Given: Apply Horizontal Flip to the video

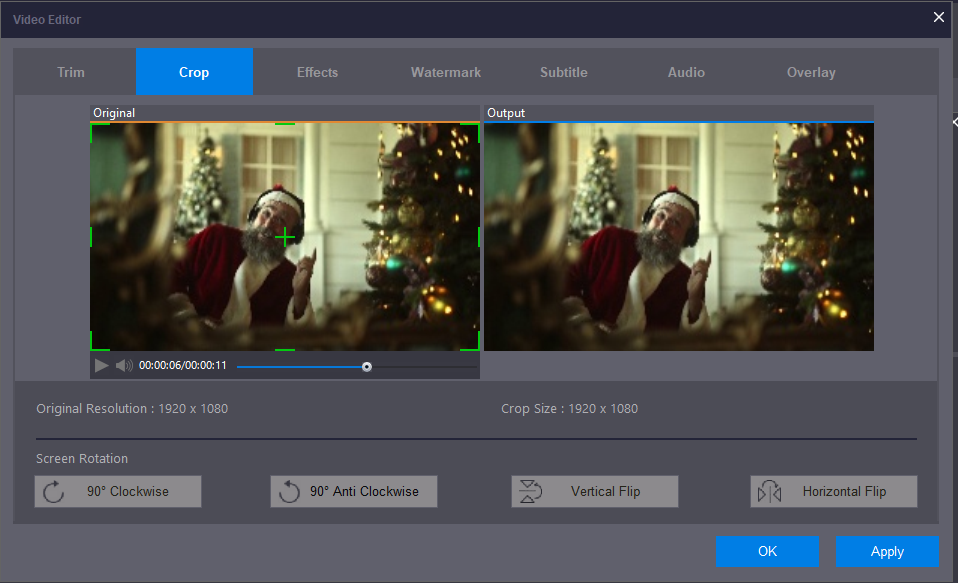Looking at the screenshot, I should coord(833,491).
